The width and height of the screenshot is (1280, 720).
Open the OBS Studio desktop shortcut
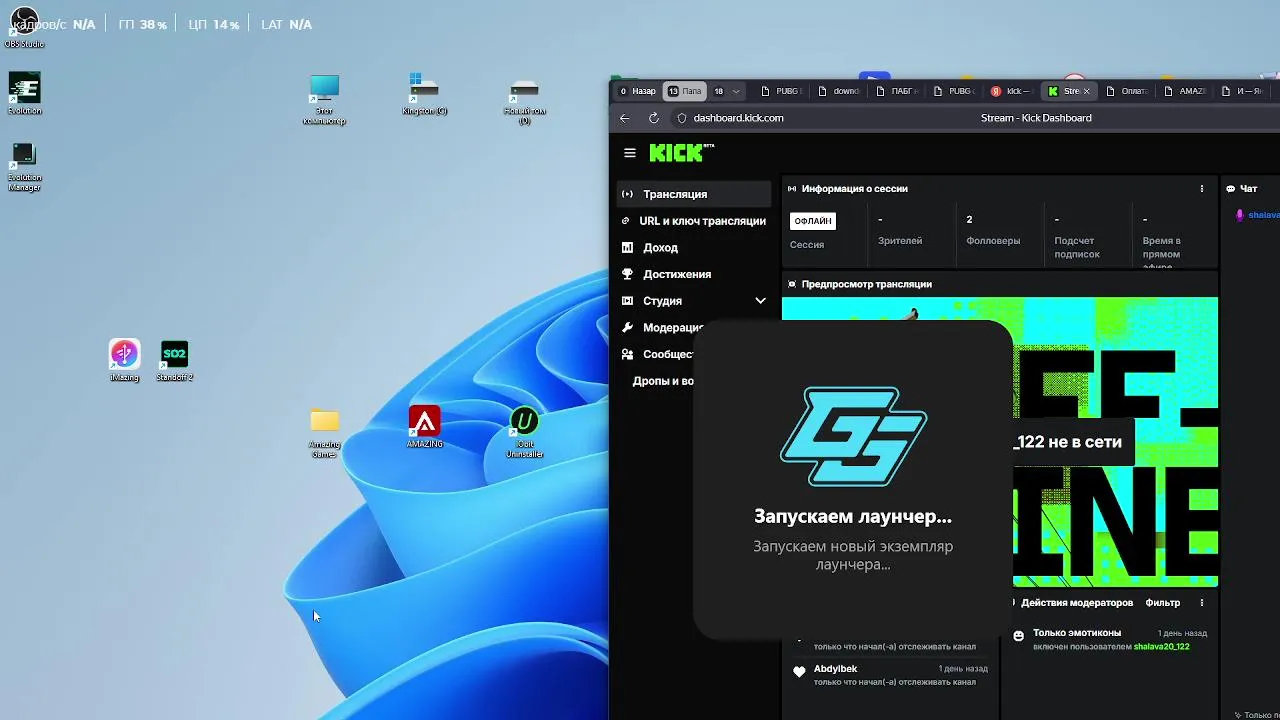point(24,25)
